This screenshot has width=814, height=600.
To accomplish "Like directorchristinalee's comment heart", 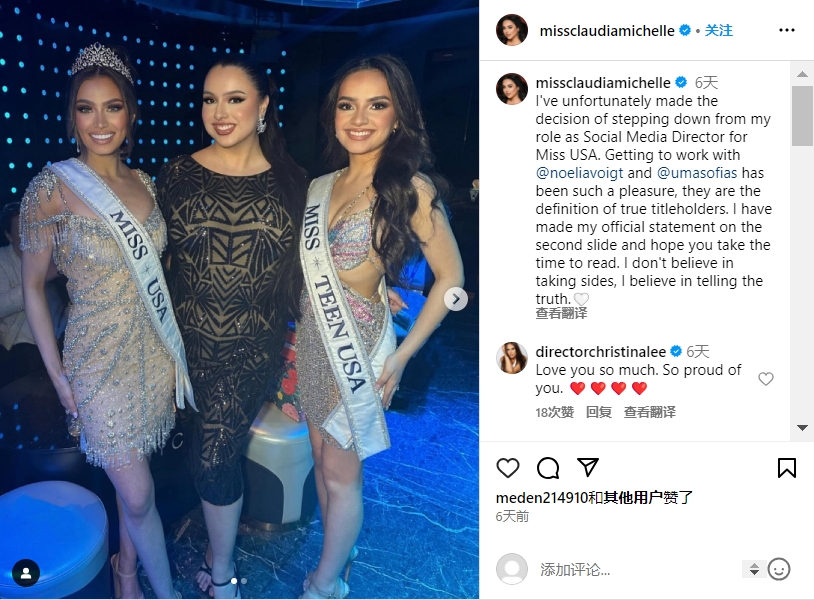I will pyautogui.click(x=766, y=379).
